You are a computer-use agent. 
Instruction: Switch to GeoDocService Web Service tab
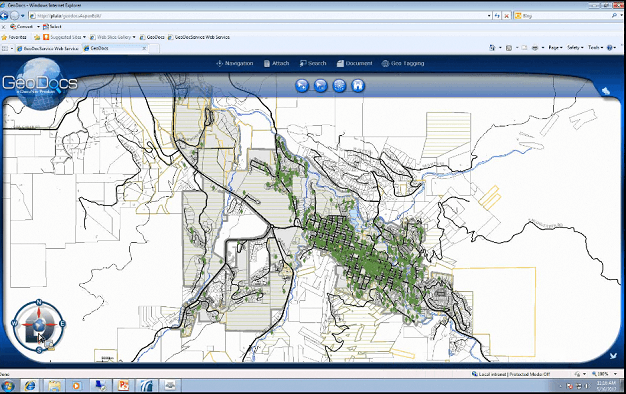point(47,48)
